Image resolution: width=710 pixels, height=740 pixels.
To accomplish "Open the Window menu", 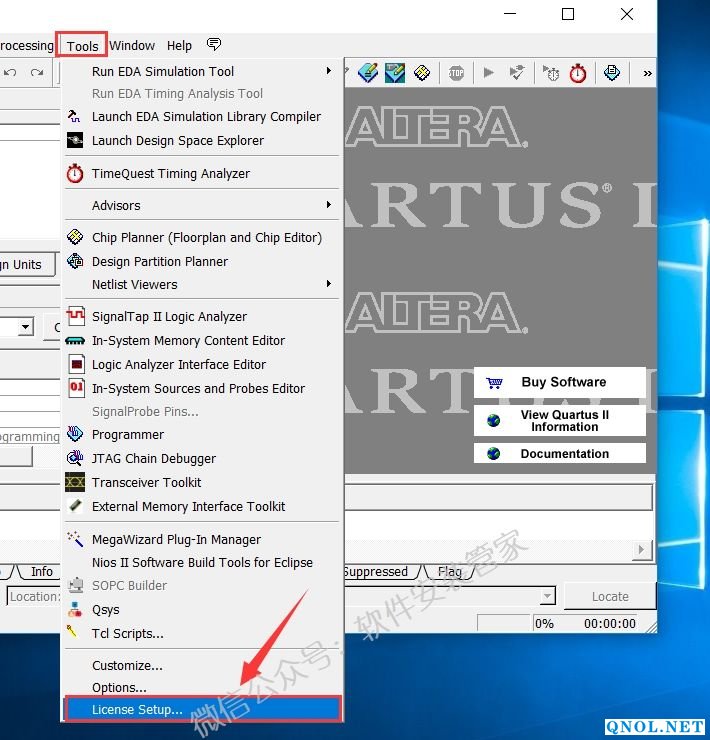I will pyautogui.click(x=132, y=46).
